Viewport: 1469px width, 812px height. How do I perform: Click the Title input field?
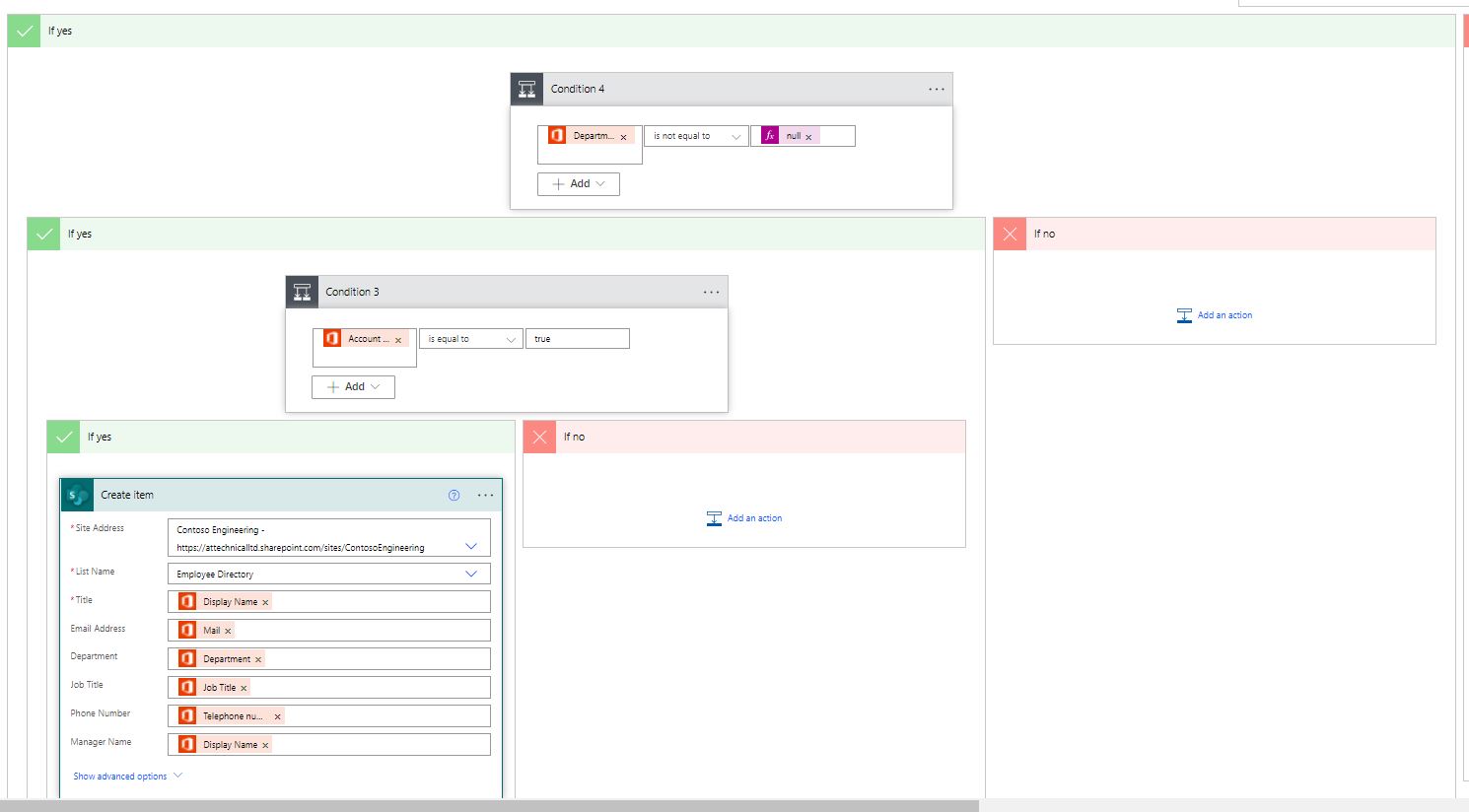(329, 602)
